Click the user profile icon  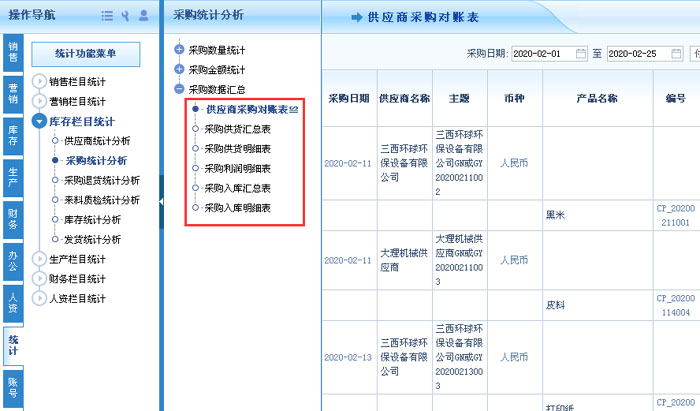click(x=143, y=16)
